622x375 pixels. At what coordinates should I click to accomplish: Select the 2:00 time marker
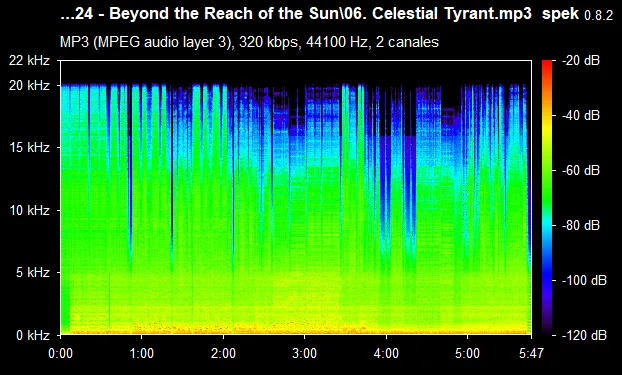point(223,353)
